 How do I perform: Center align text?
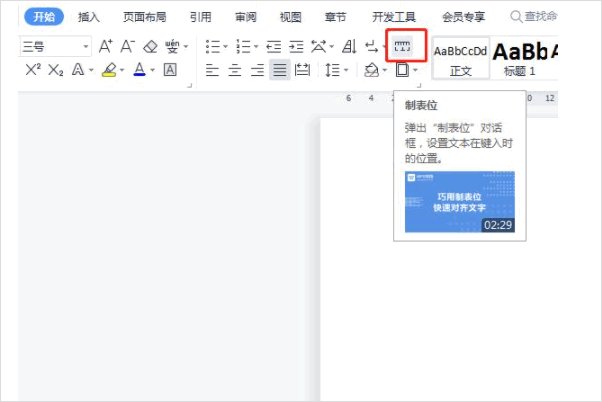235,70
